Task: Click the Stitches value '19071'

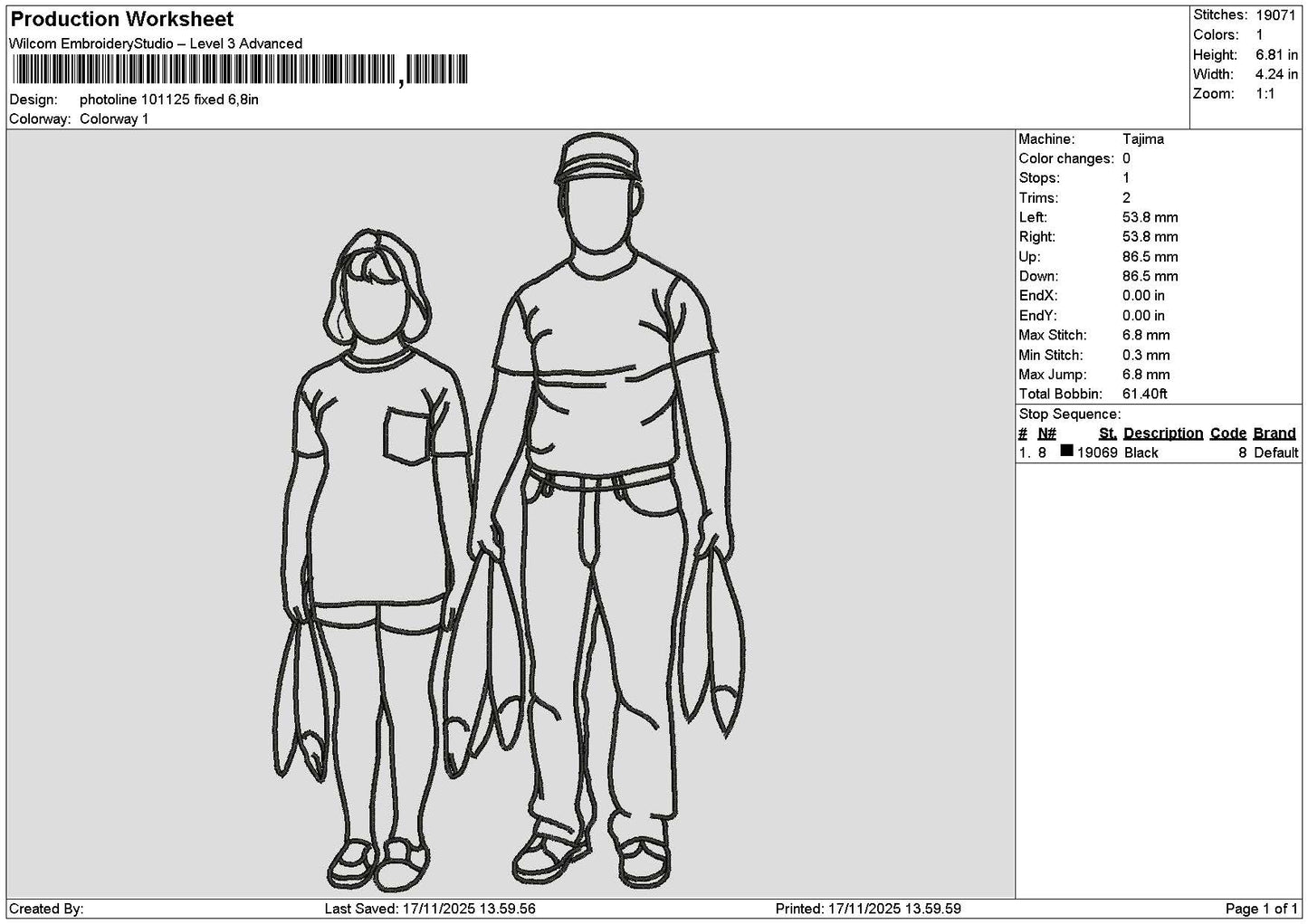Action: tap(1276, 15)
